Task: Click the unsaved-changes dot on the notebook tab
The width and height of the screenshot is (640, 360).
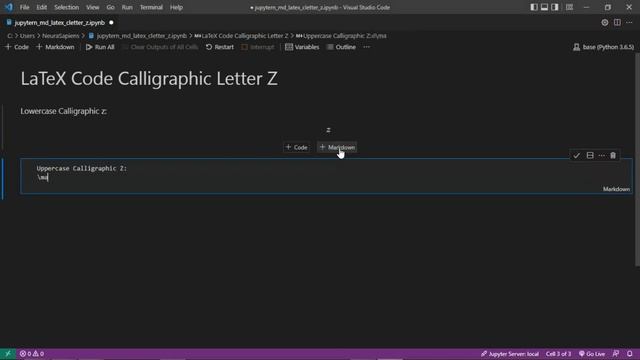Action: click(111, 23)
